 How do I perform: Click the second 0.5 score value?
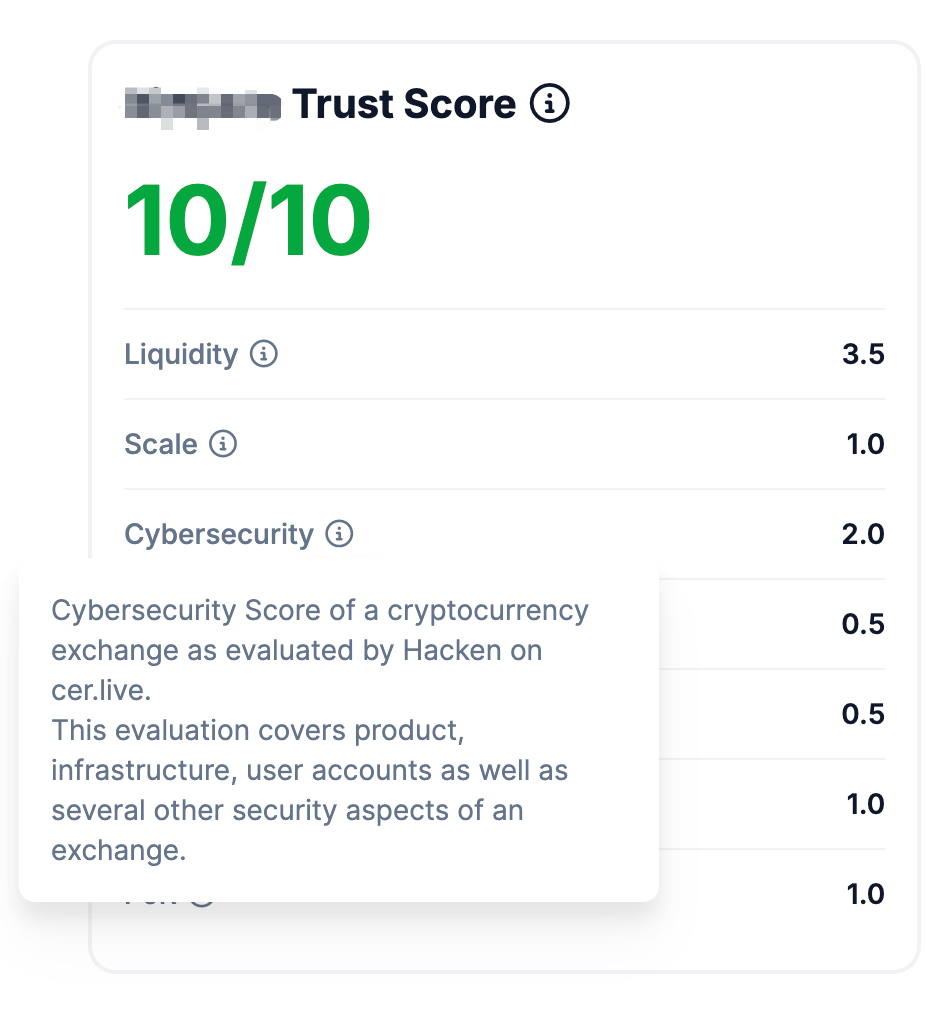[863, 714]
